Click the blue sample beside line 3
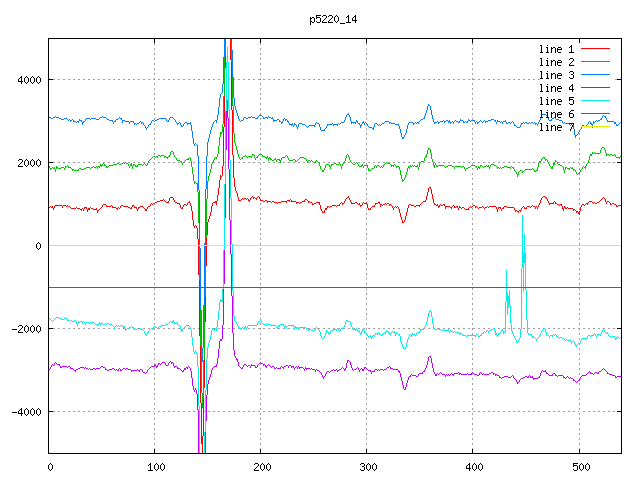Image resolution: width=640 pixels, height=480 pixels. [x=595, y=75]
